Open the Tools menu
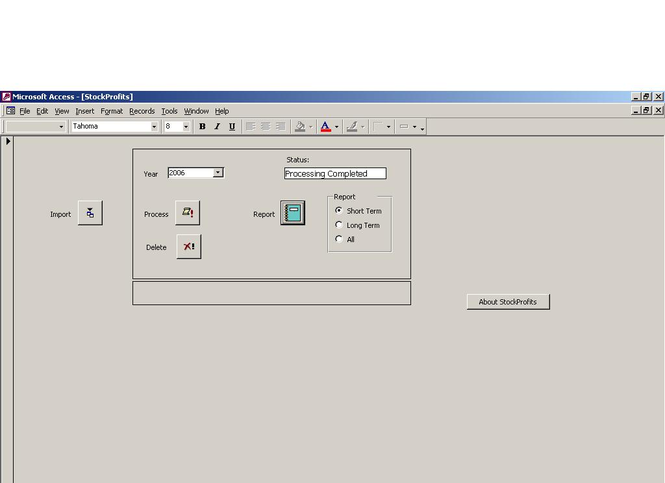665x483 pixels. point(169,111)
